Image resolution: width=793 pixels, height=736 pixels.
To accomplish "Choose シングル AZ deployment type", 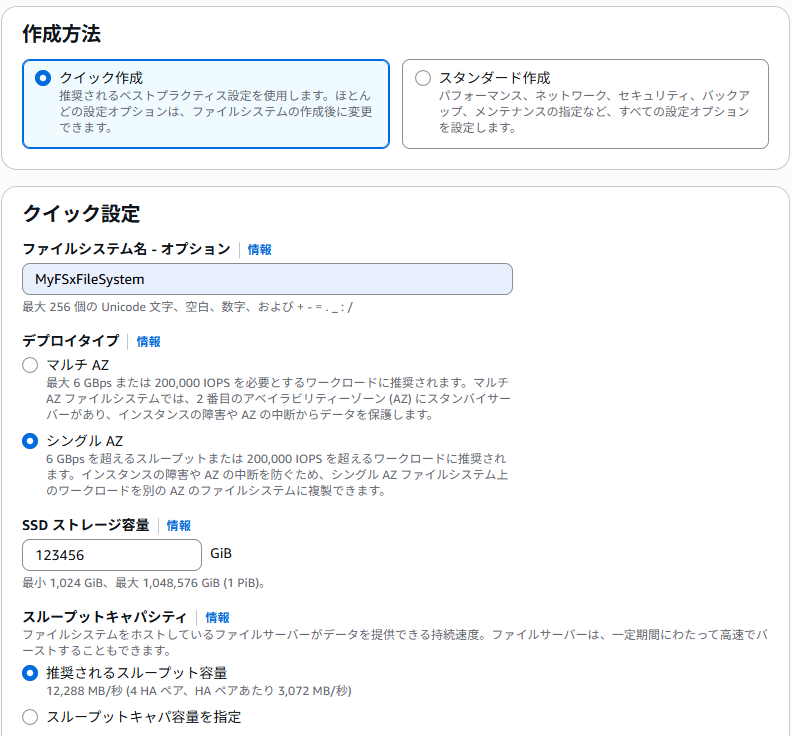I will (30, 441).
